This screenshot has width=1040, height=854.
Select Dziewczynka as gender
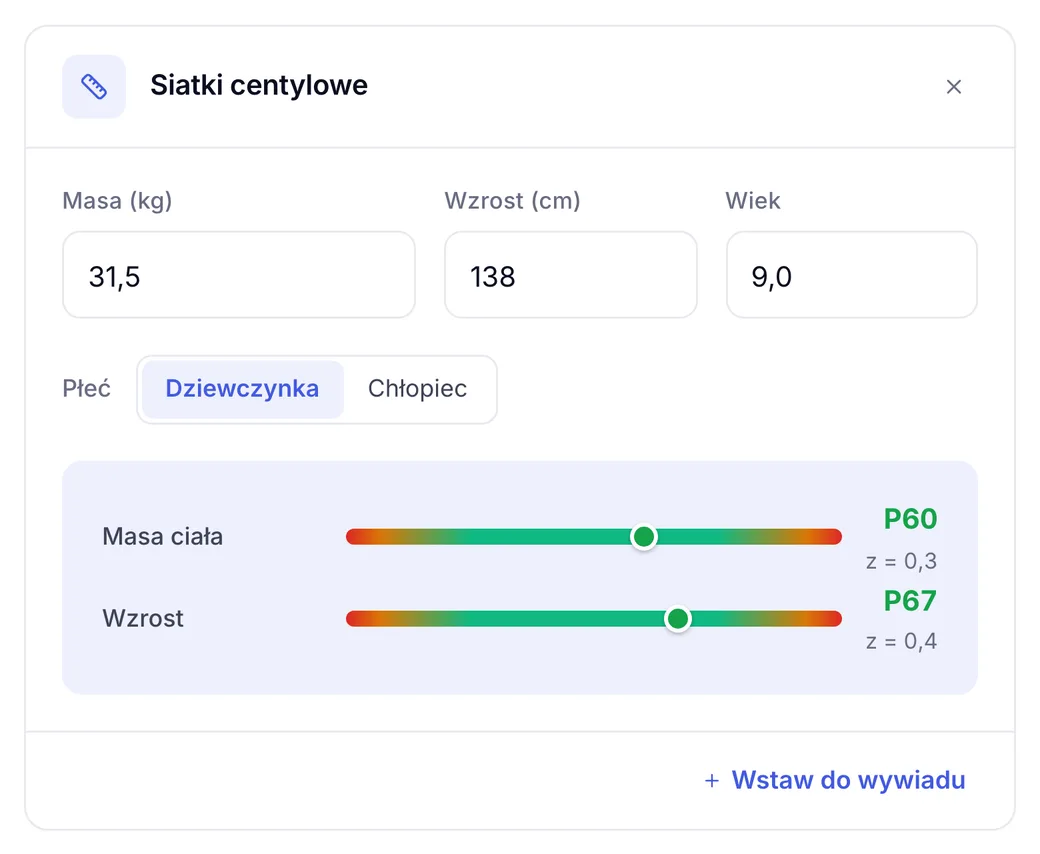click(243, 389)
